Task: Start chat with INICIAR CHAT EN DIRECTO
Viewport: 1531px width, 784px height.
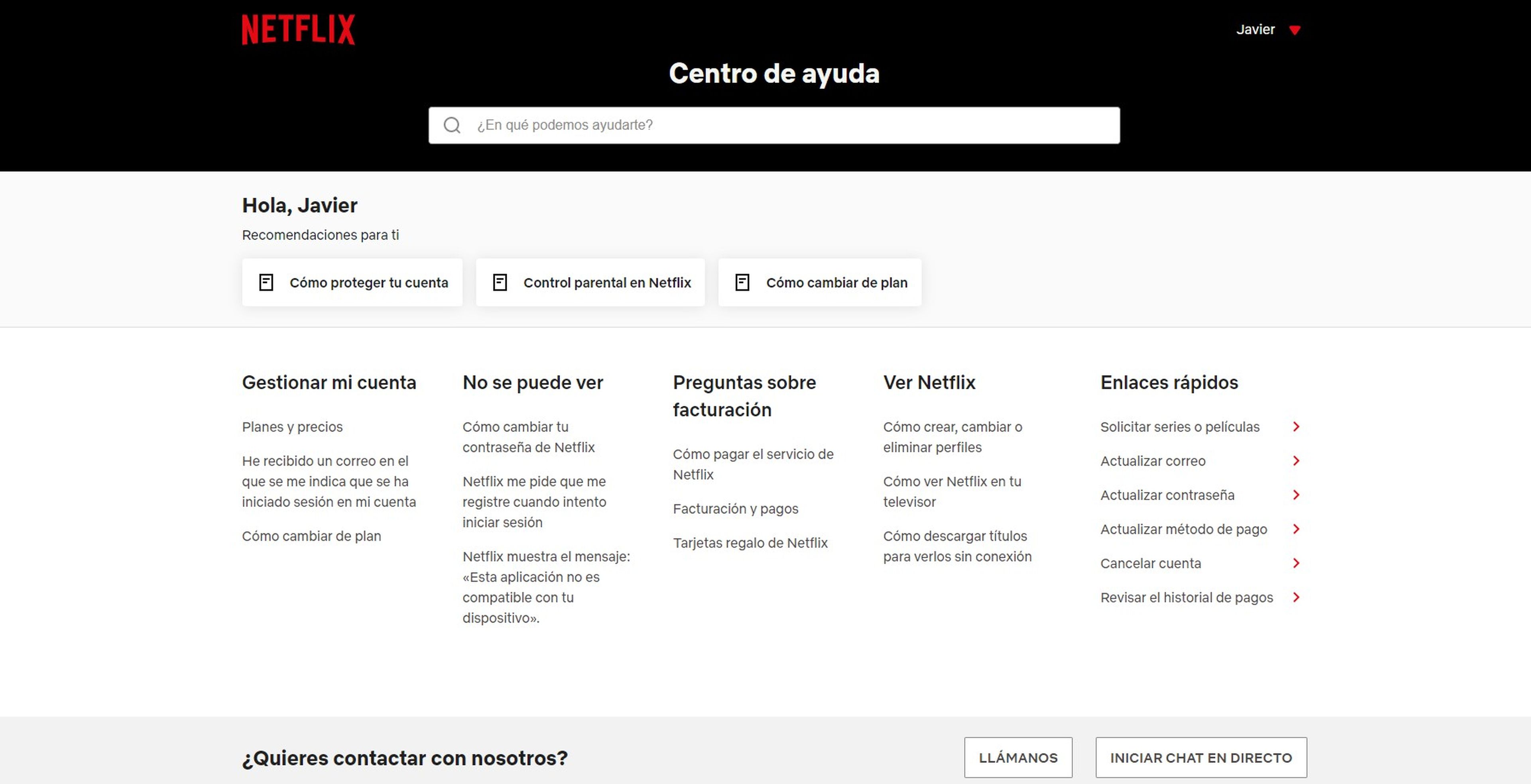Action: 1200,758
